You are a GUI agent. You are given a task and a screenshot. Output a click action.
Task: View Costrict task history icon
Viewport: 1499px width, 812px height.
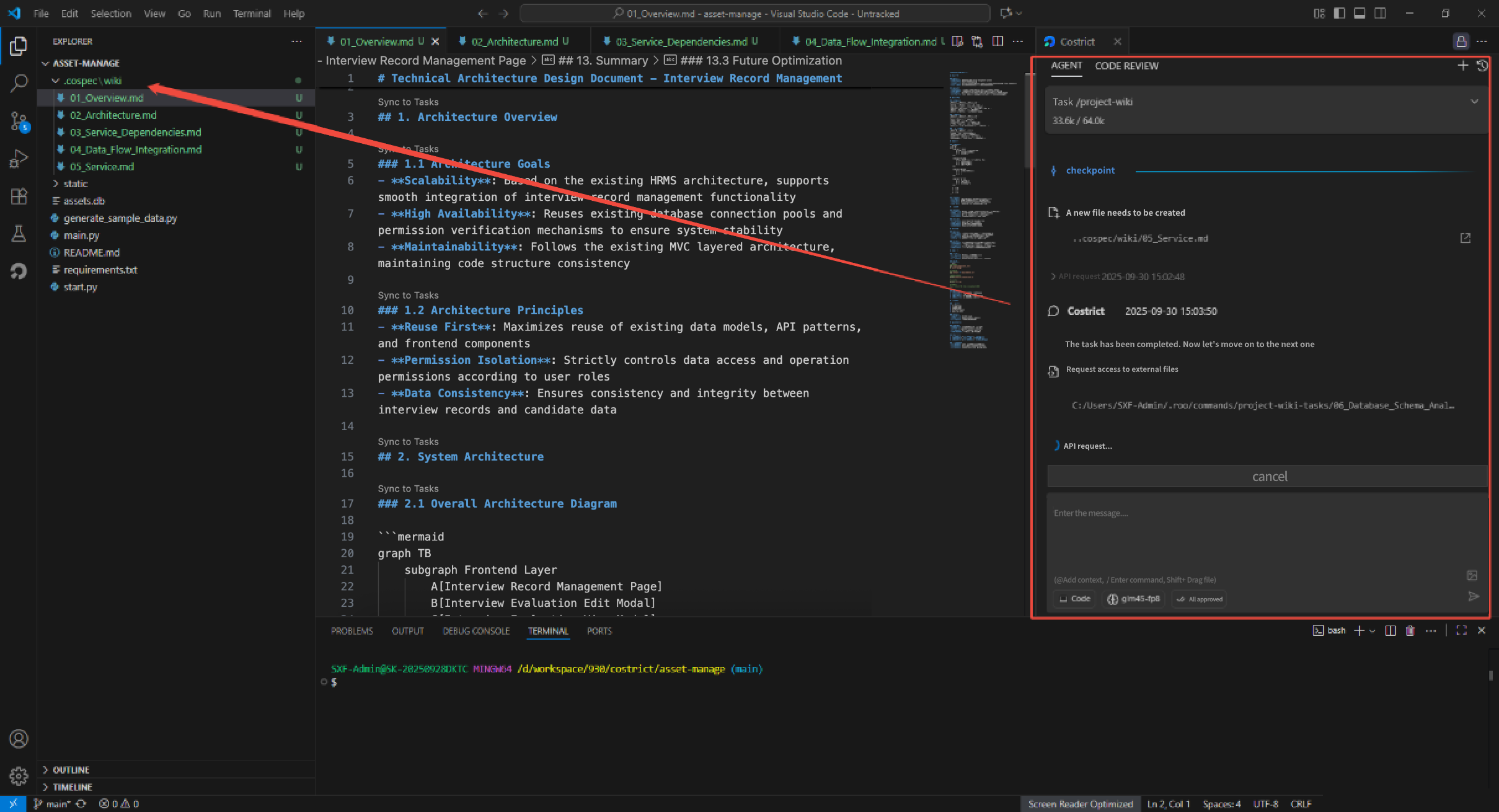1482,66
